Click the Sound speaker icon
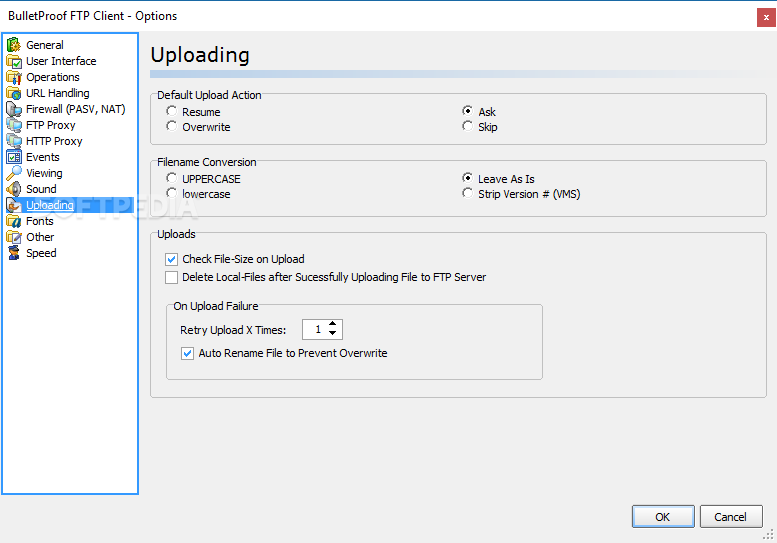The image size is (777, 543). pyautogui.click(x=14, y=189)
